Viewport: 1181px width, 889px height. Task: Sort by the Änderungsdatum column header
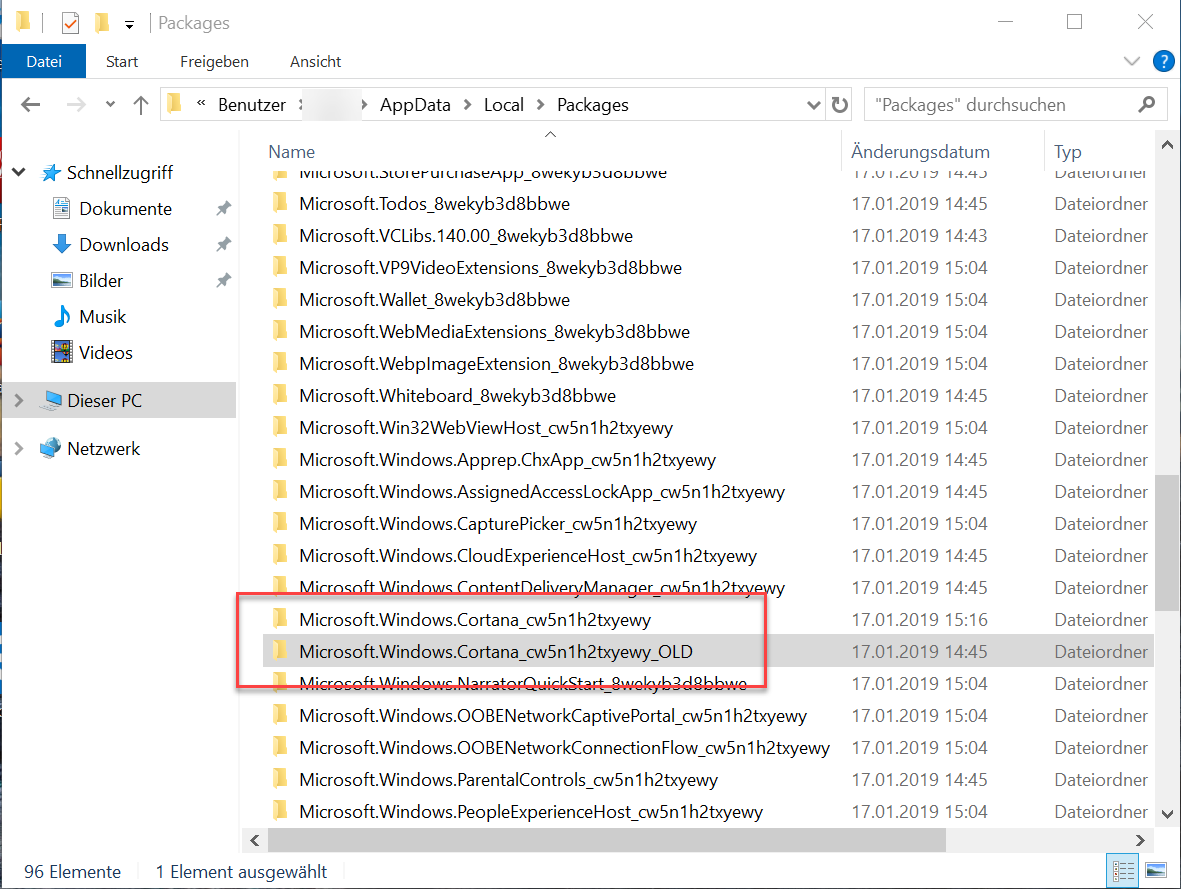point(920,152)
